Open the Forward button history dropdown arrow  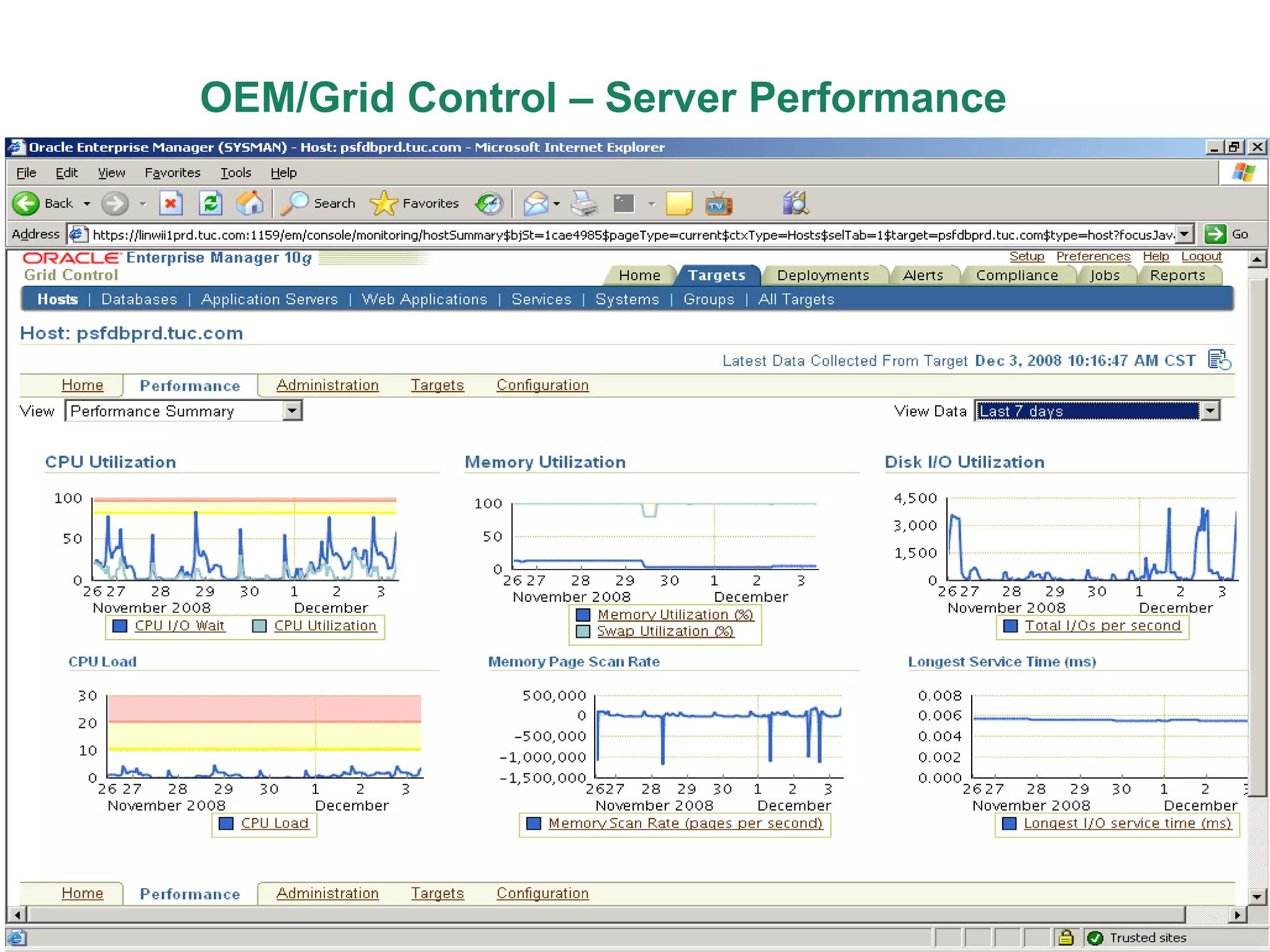(143, 204)
